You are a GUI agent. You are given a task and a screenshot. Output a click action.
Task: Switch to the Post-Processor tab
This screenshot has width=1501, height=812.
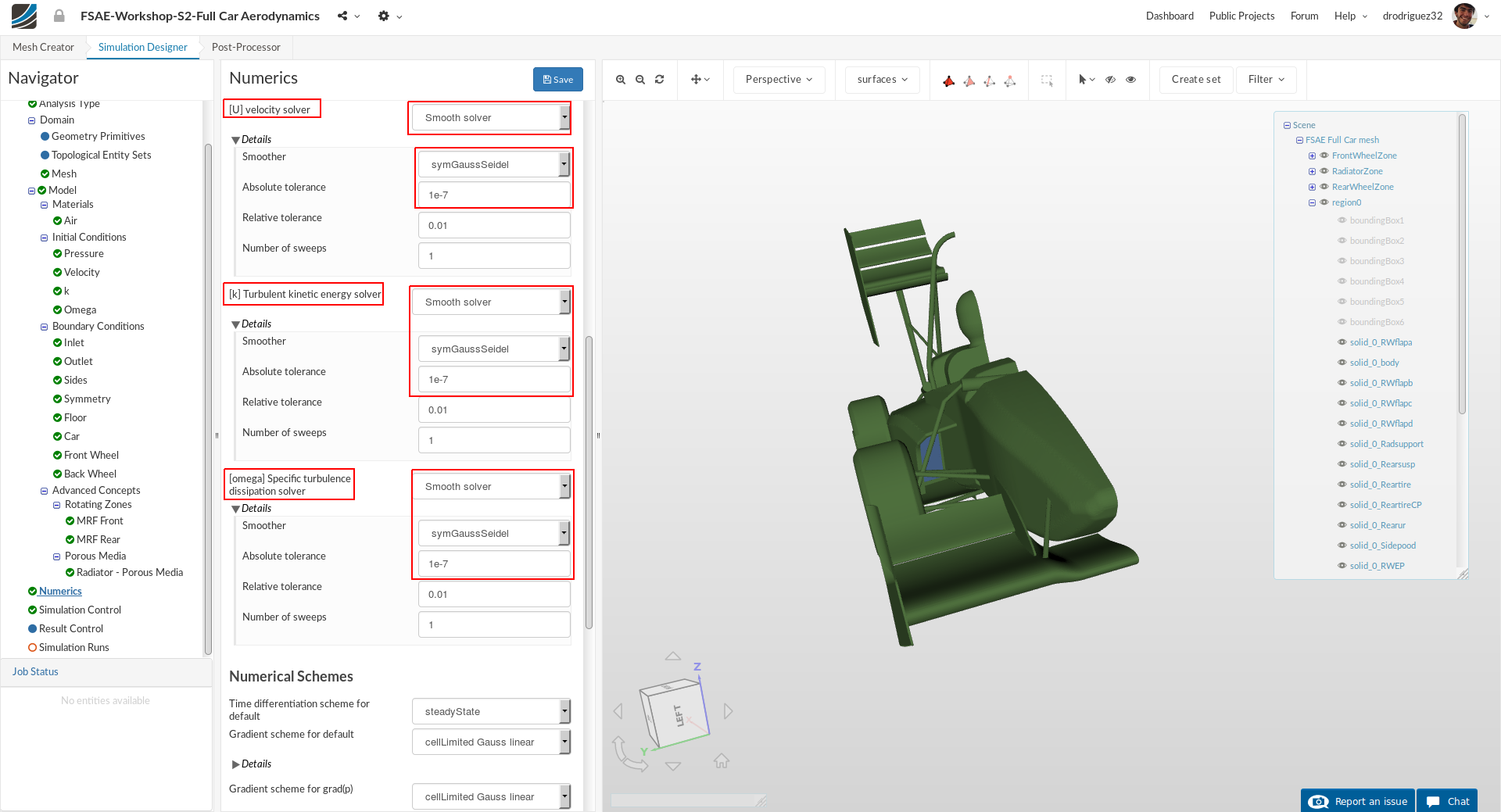coord(245,47)
